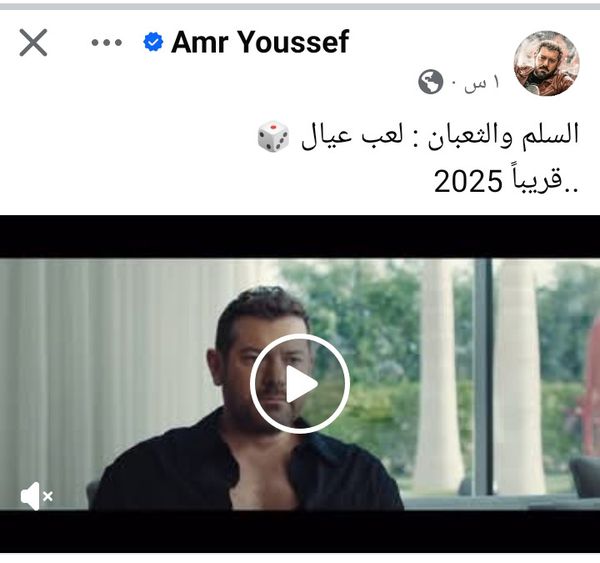Click the '2025' number in the caption
The width and height of the screenshot is (600, 563).
468,181
